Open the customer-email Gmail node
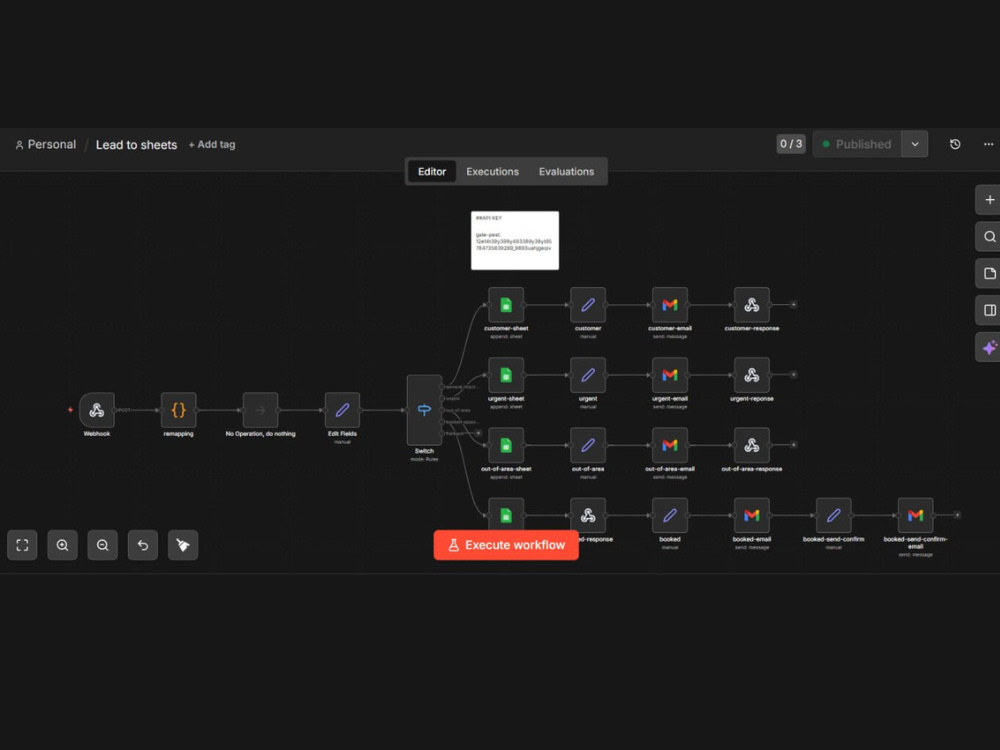 [670, 305]
